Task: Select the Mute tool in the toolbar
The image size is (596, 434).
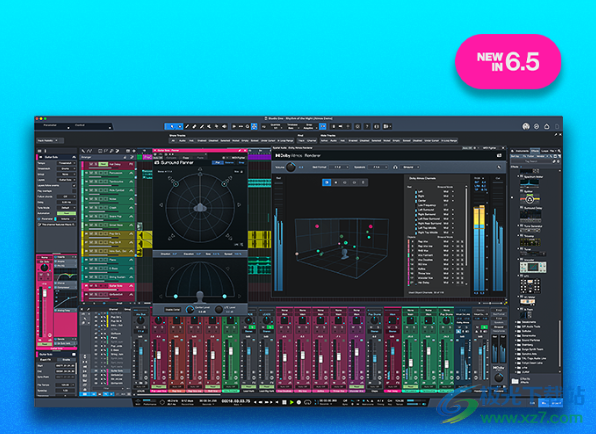Action: coord(209,127)
